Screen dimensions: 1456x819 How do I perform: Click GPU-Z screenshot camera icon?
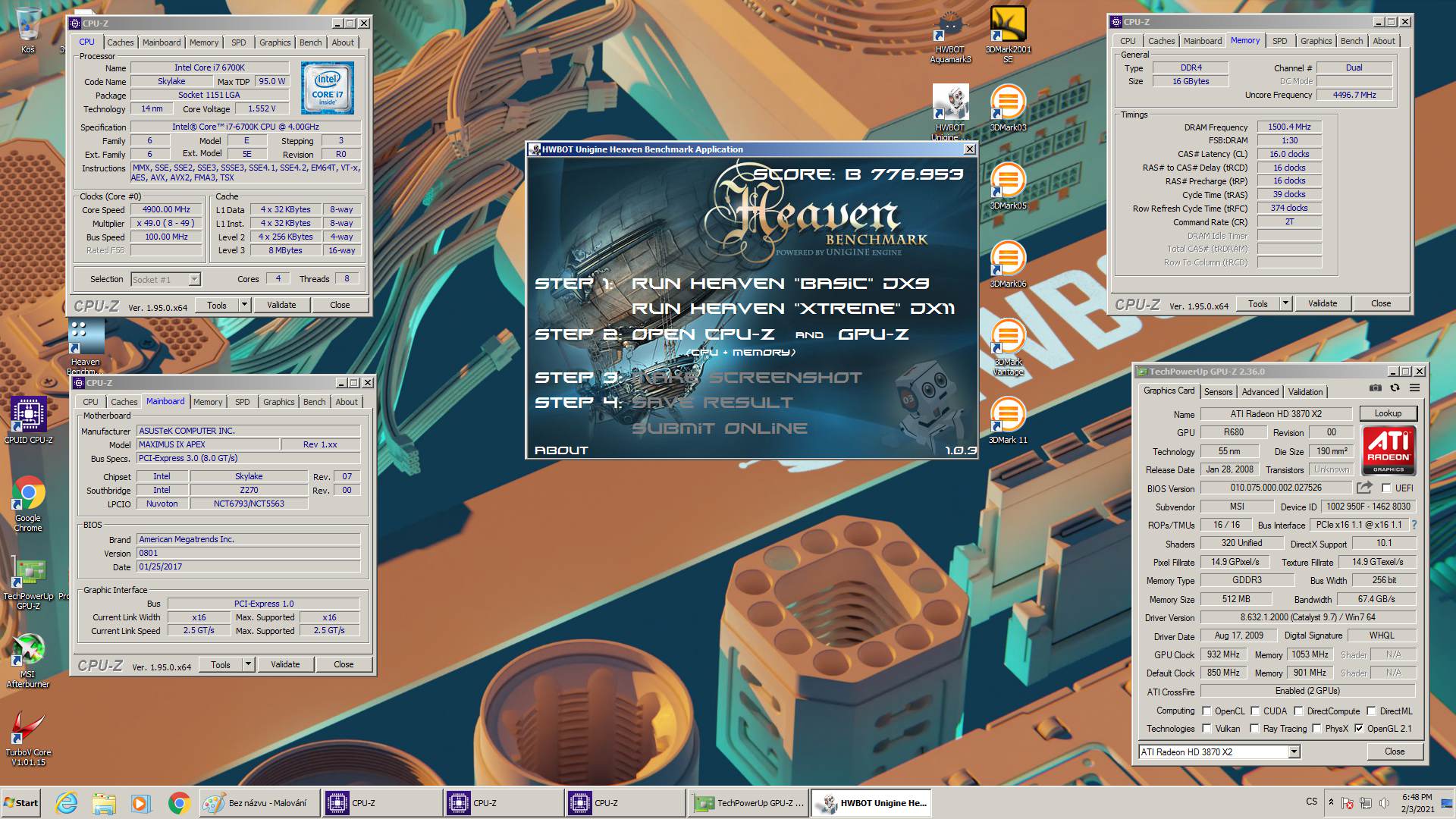pyautogui.click(x=1375, y=388)
